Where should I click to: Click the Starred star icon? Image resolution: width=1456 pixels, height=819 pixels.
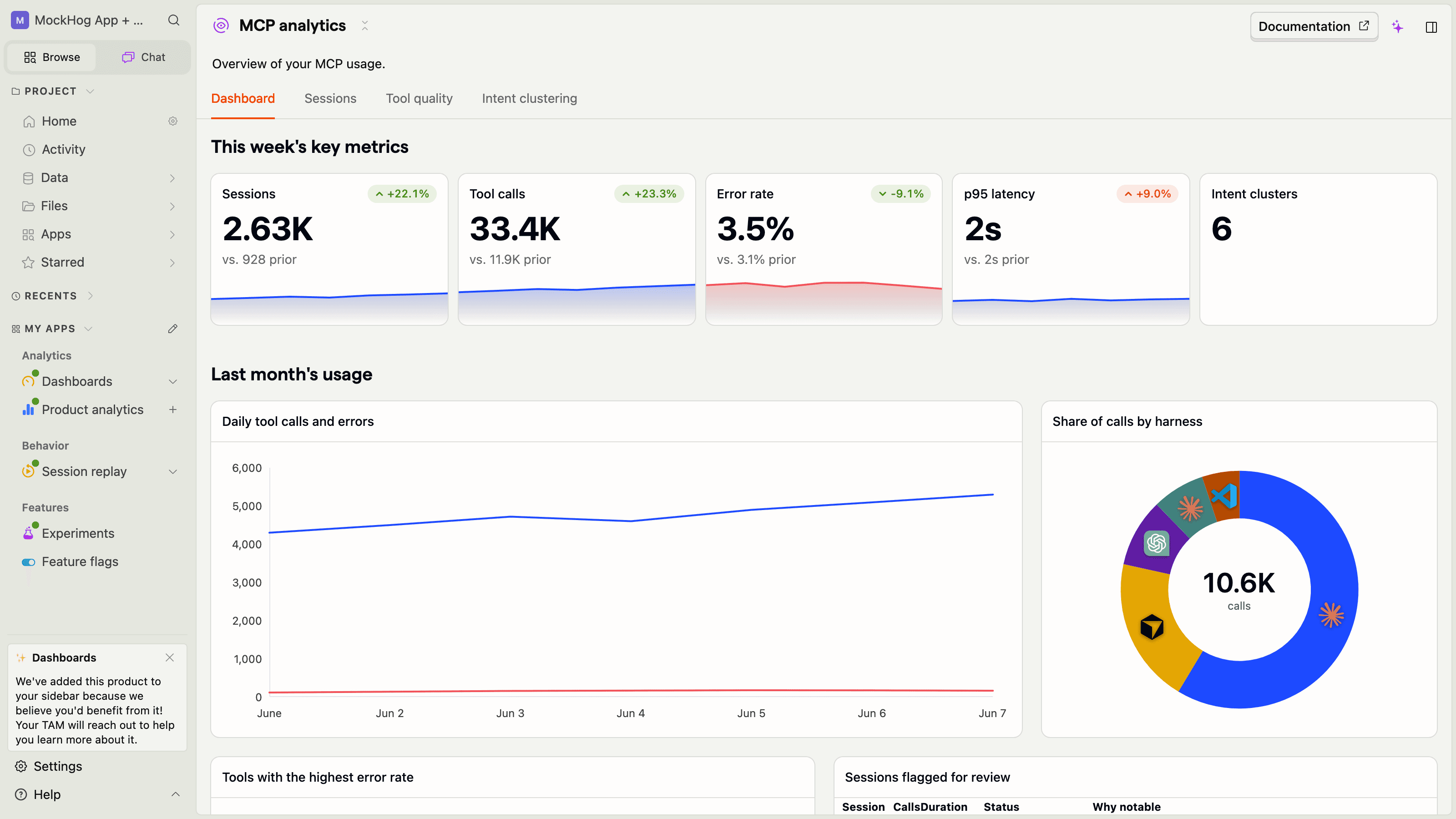tap(28, 262)
